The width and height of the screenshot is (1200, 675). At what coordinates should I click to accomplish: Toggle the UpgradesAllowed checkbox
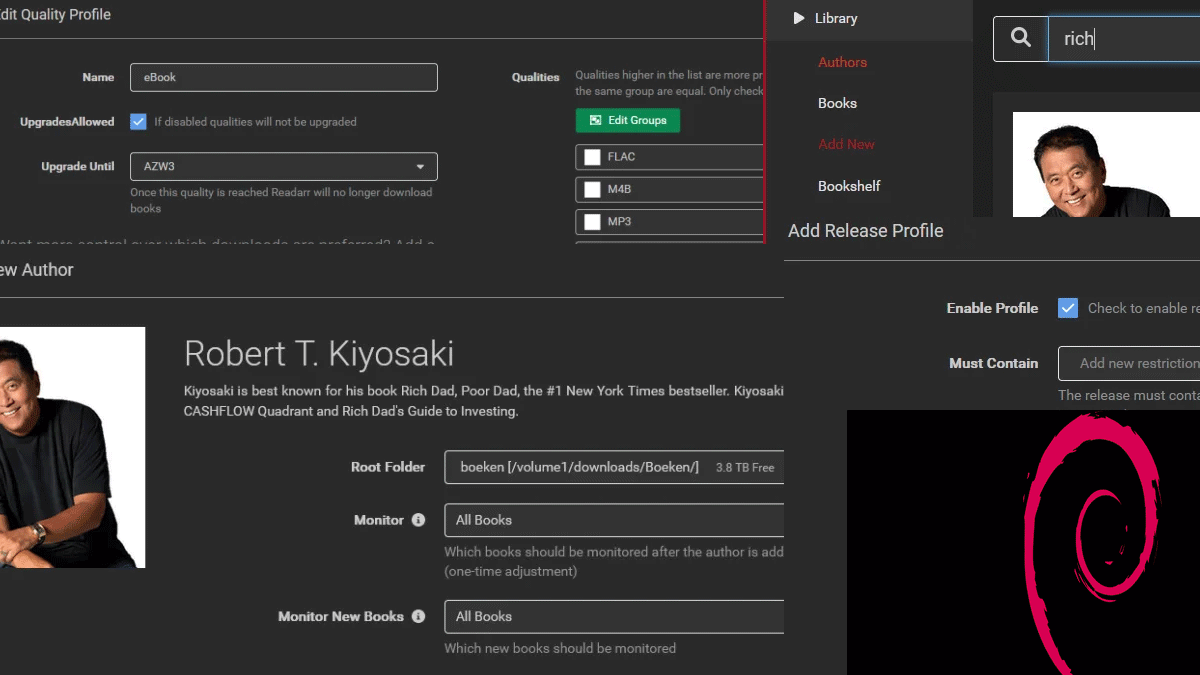pyautogui.click(x=139, y=122)
